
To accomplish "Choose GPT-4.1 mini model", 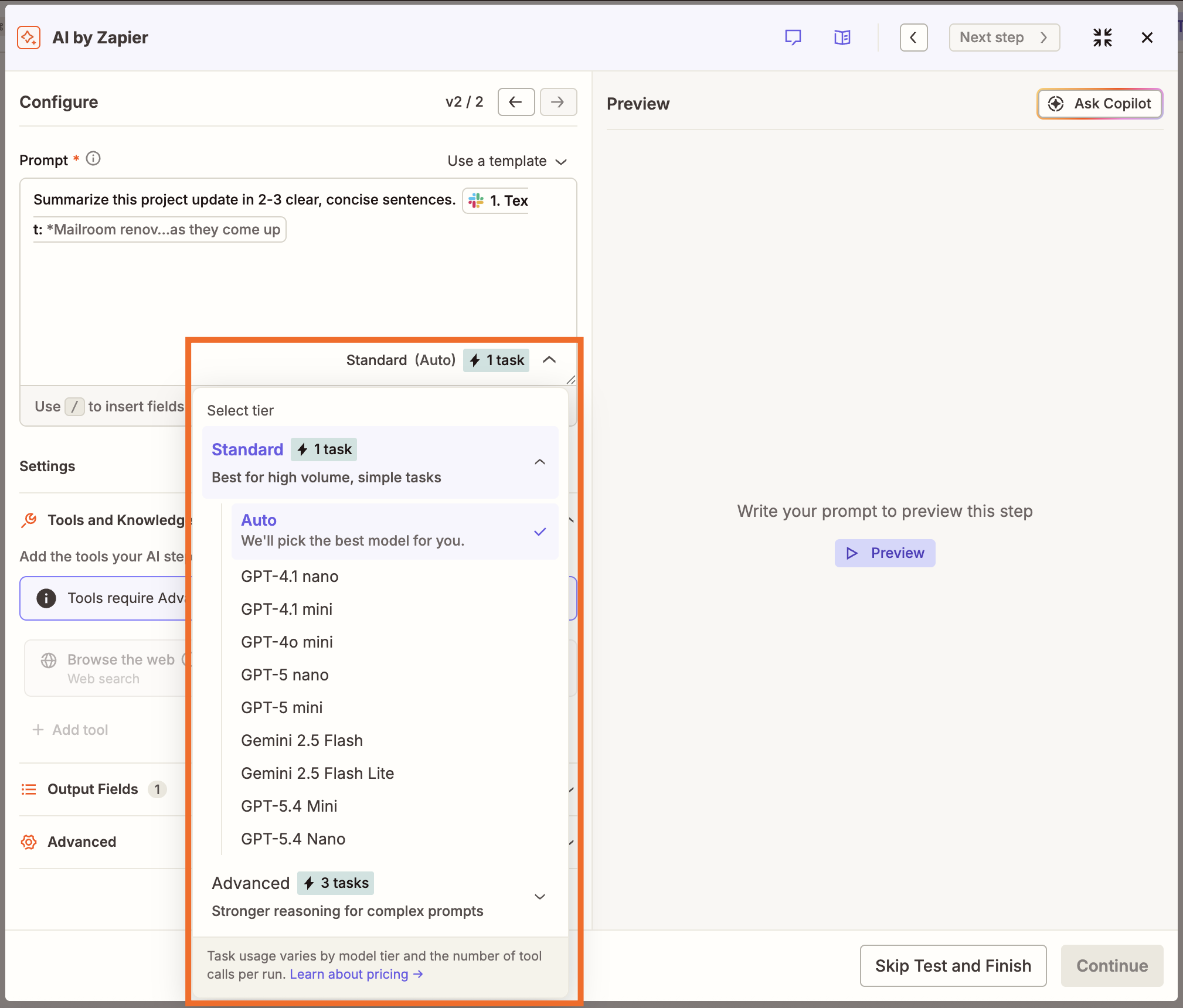I will (287, 609).
